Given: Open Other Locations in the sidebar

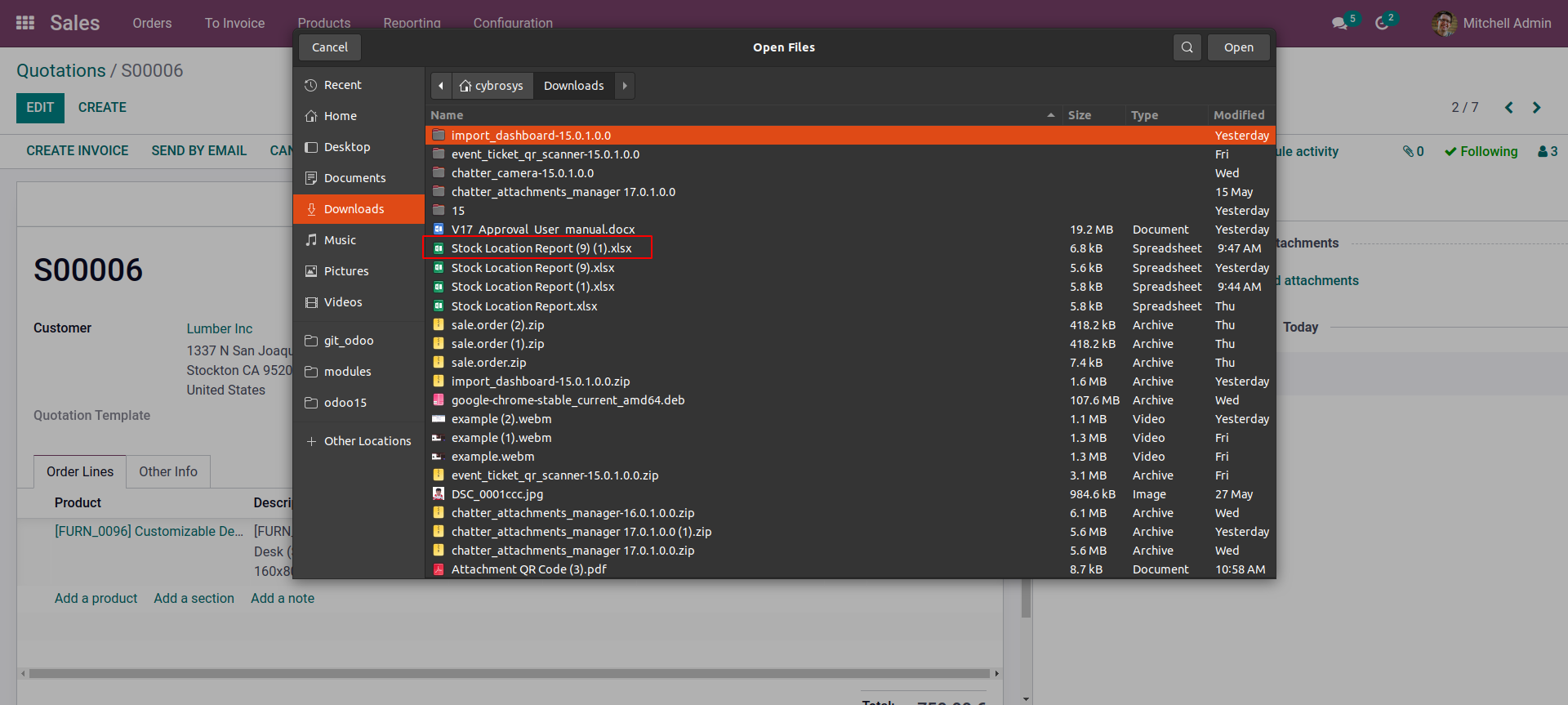Looking at the screenshot, I should (359, 441).
